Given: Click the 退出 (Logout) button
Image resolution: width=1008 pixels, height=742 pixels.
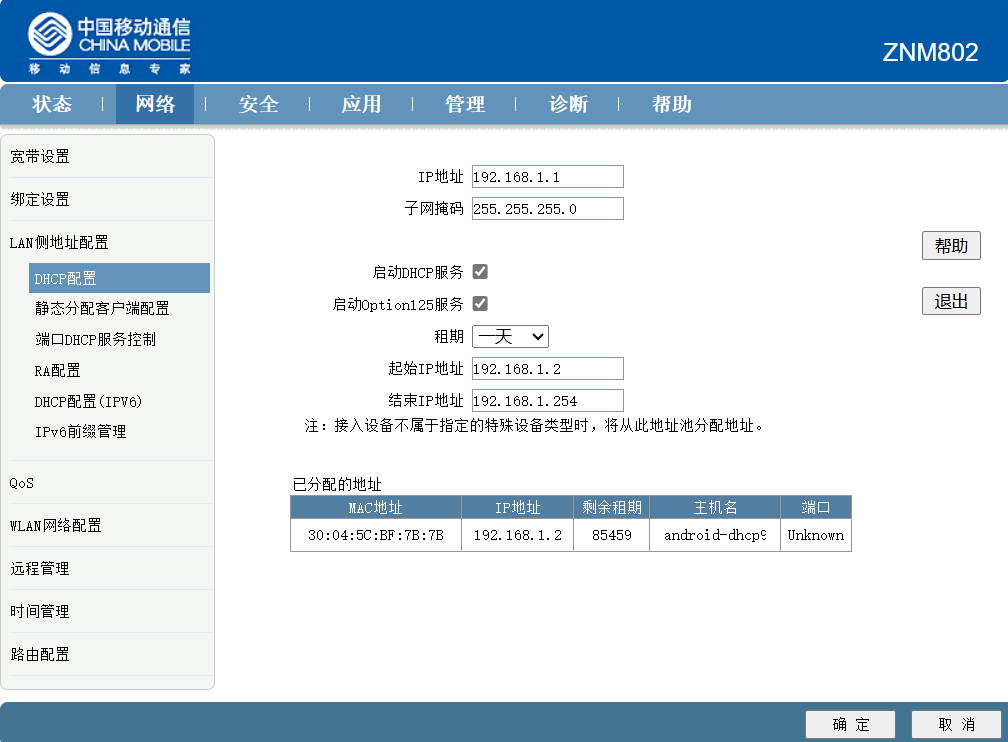Looking at the screenshot, I should pos(950,301).
